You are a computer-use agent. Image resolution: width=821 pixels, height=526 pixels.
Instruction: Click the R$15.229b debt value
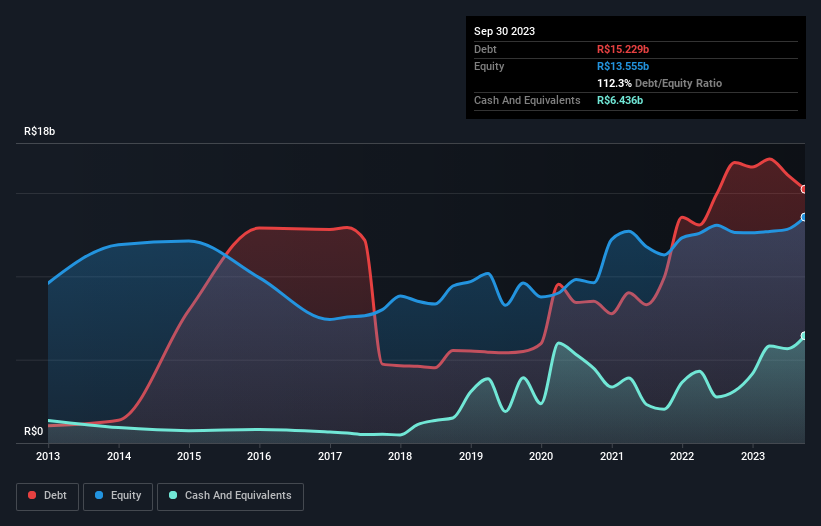point(623,49)
